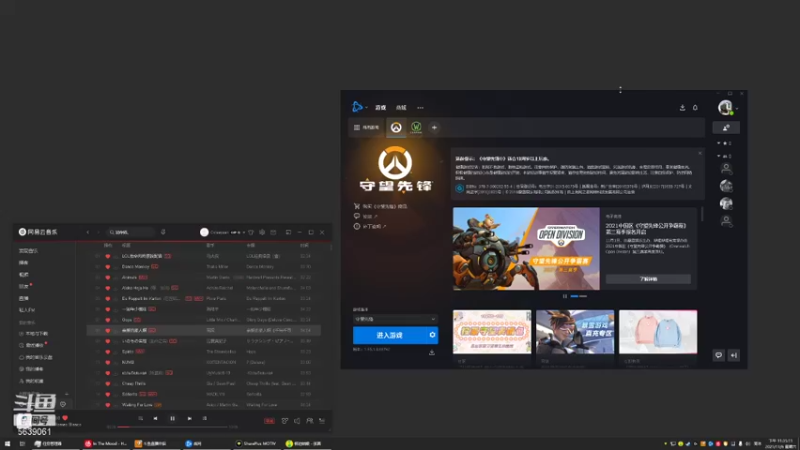Open the patch notes link
This screenshot has height=450, width=800.
click(x=370, y=226)
